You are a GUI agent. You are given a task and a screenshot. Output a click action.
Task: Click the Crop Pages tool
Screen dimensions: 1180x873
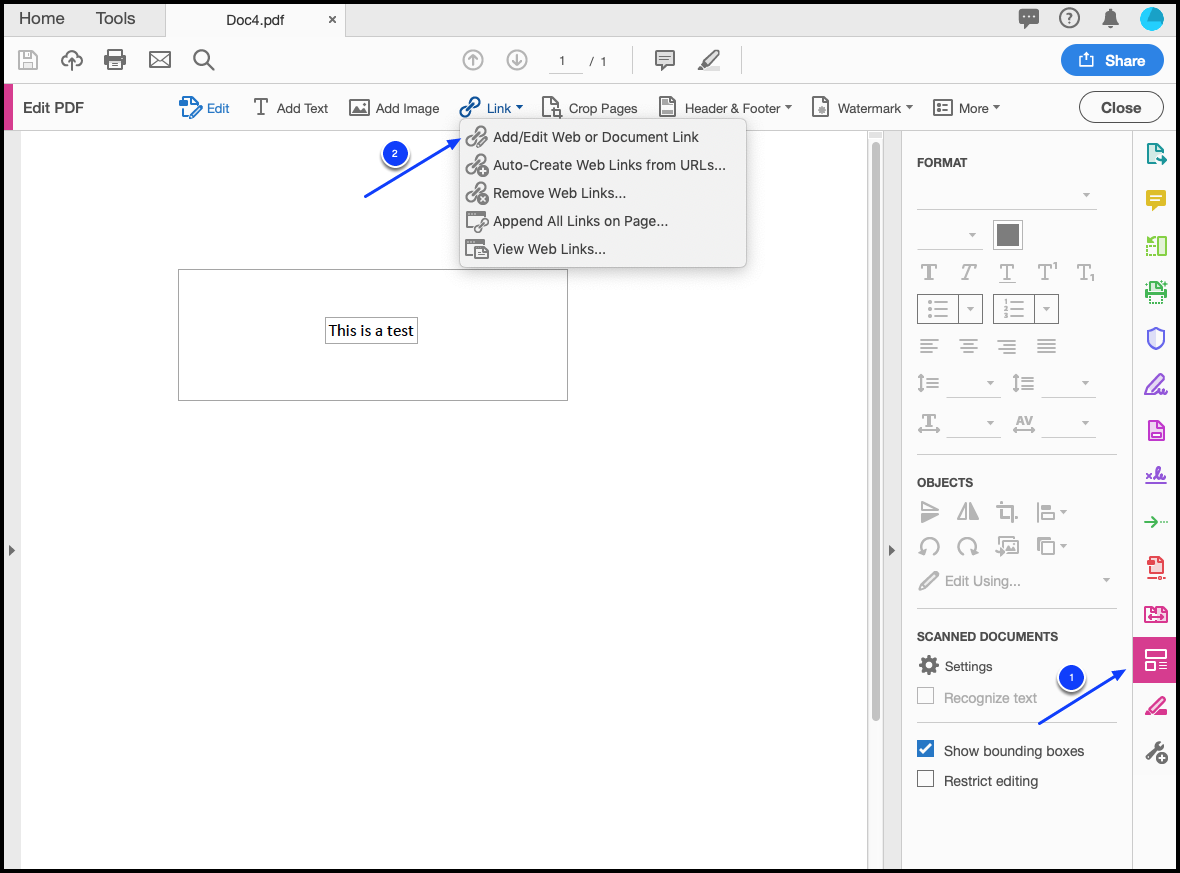pos(589,108)
